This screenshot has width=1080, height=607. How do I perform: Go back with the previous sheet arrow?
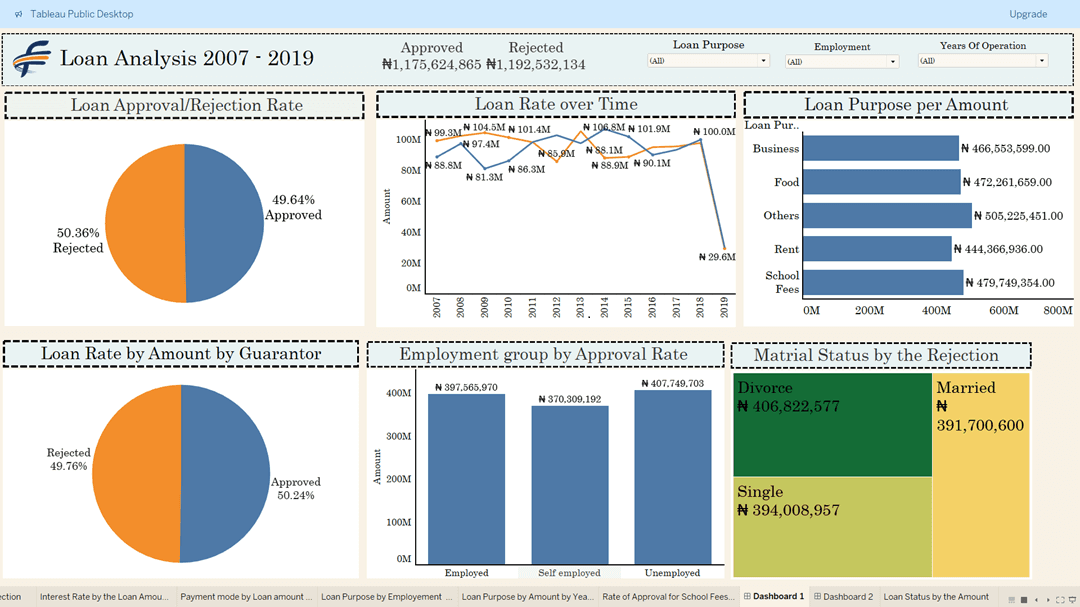tap(1036, 599)
